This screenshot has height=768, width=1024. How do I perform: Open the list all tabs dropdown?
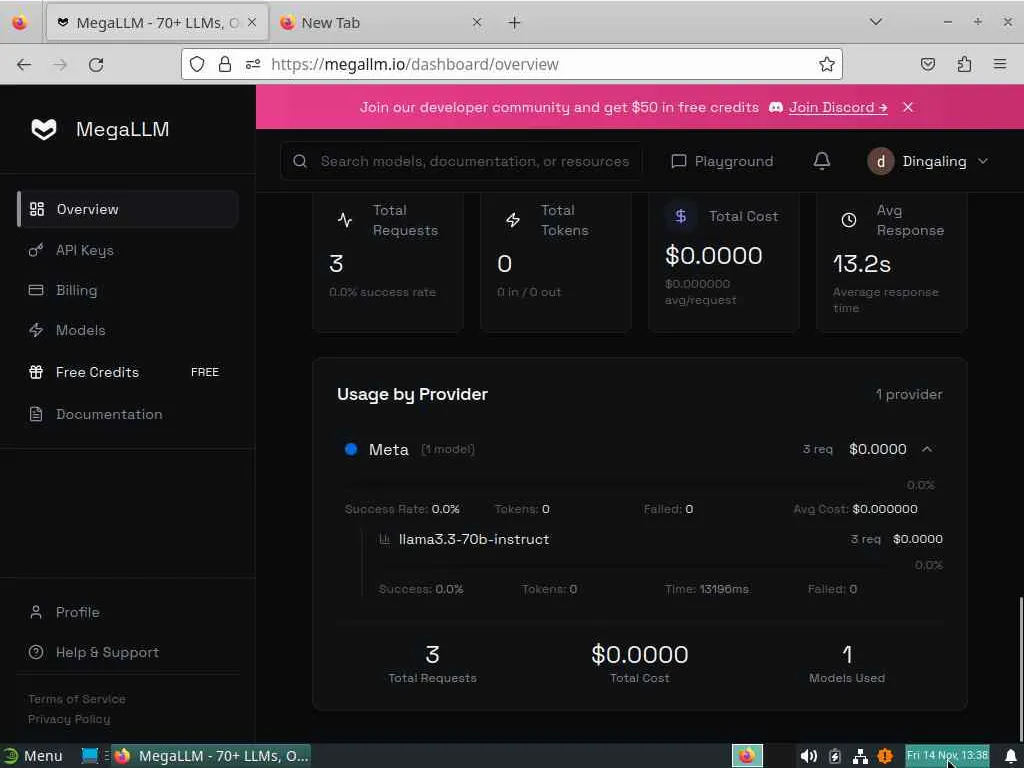coord(876,22)
